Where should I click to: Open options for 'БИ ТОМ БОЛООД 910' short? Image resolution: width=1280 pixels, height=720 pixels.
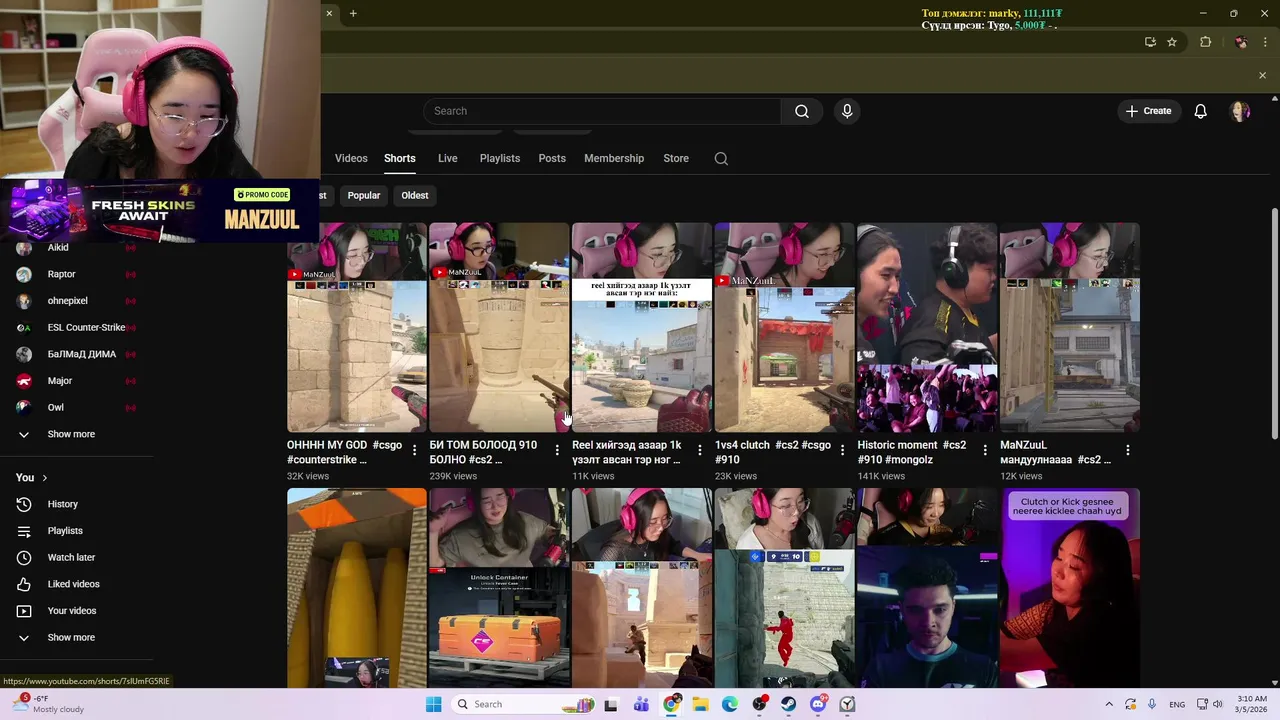coord(557,450)
